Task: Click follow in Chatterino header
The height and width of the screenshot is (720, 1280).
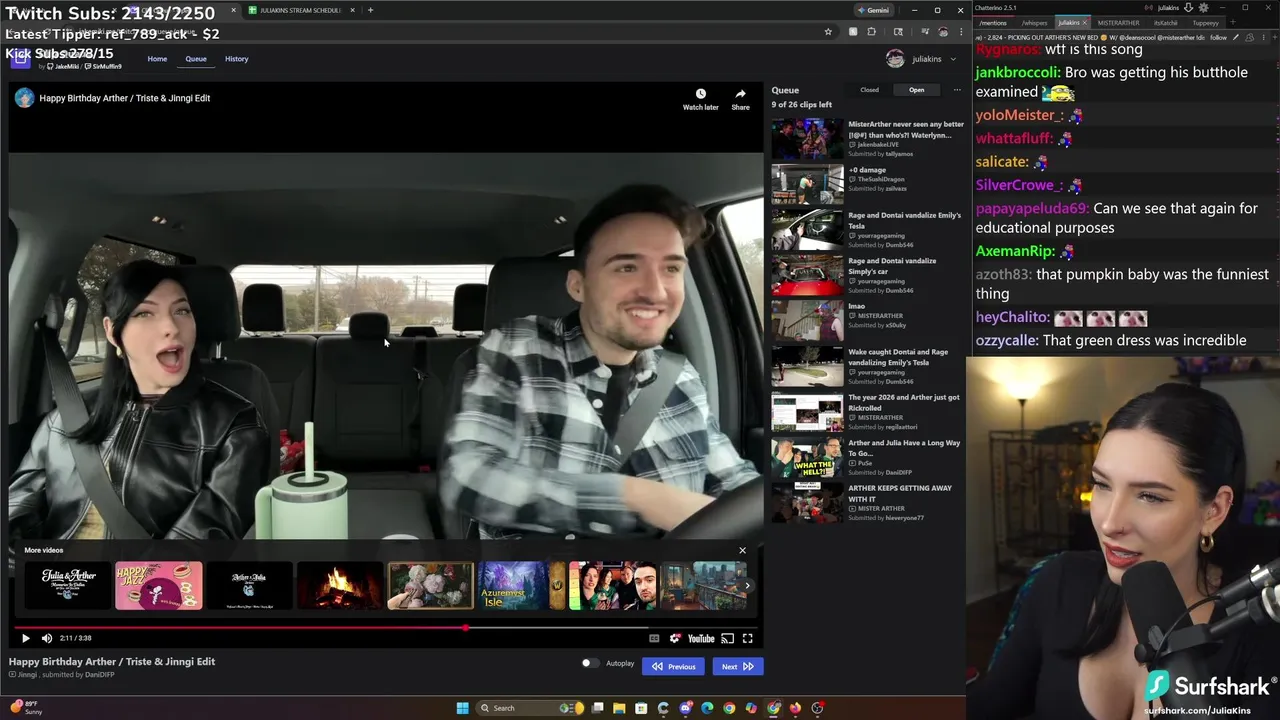Action: pos(1218,37)
